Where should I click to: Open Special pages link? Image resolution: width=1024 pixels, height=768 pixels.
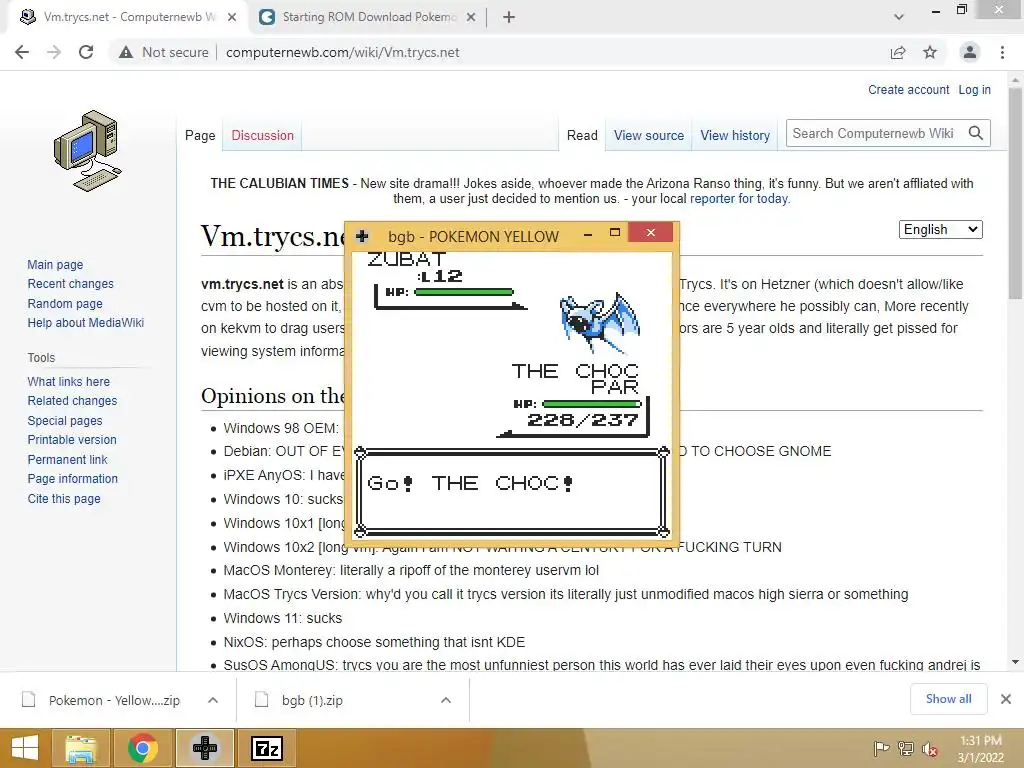pyautogui.click(x=65, y=421)
